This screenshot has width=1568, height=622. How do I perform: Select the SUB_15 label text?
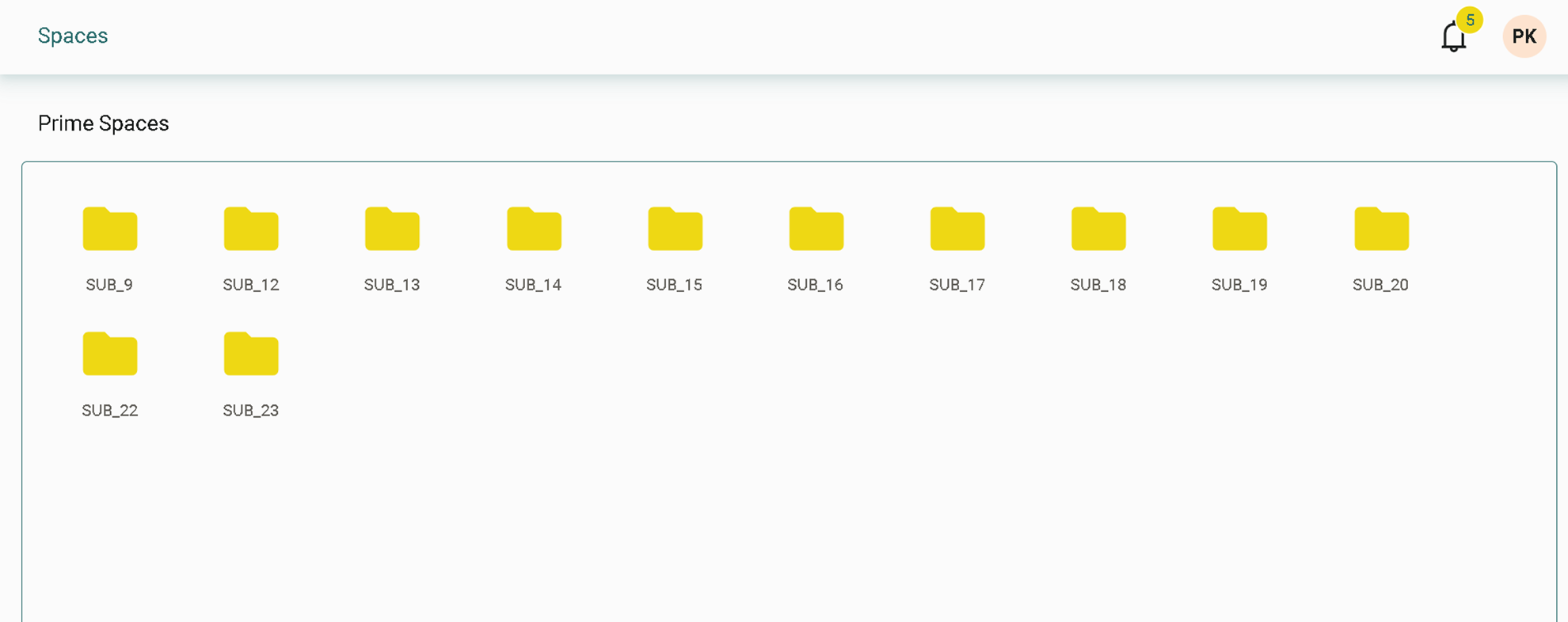click(675, 285)
